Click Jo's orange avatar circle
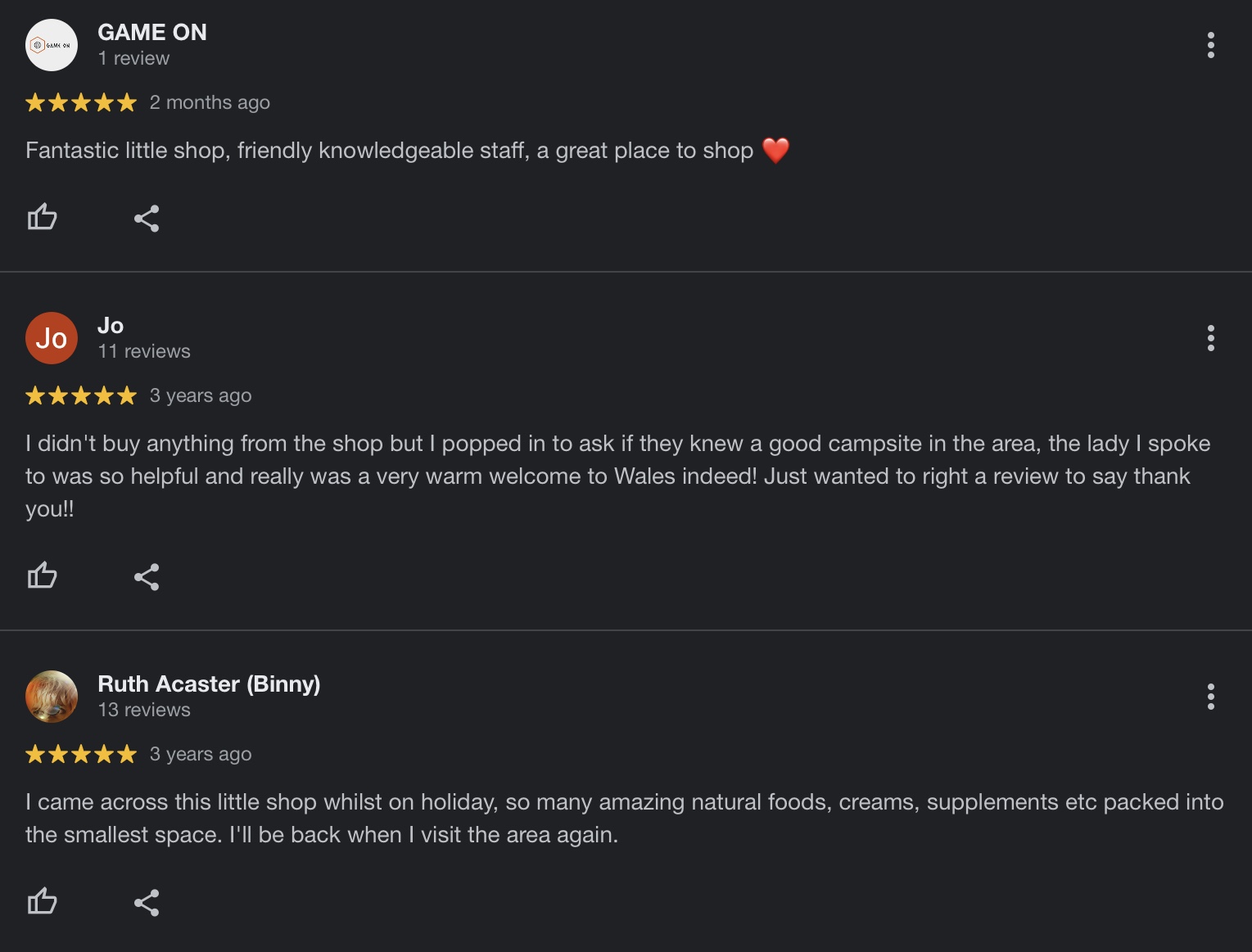The height and width of the screenshot is (952, 1252). 52,338
